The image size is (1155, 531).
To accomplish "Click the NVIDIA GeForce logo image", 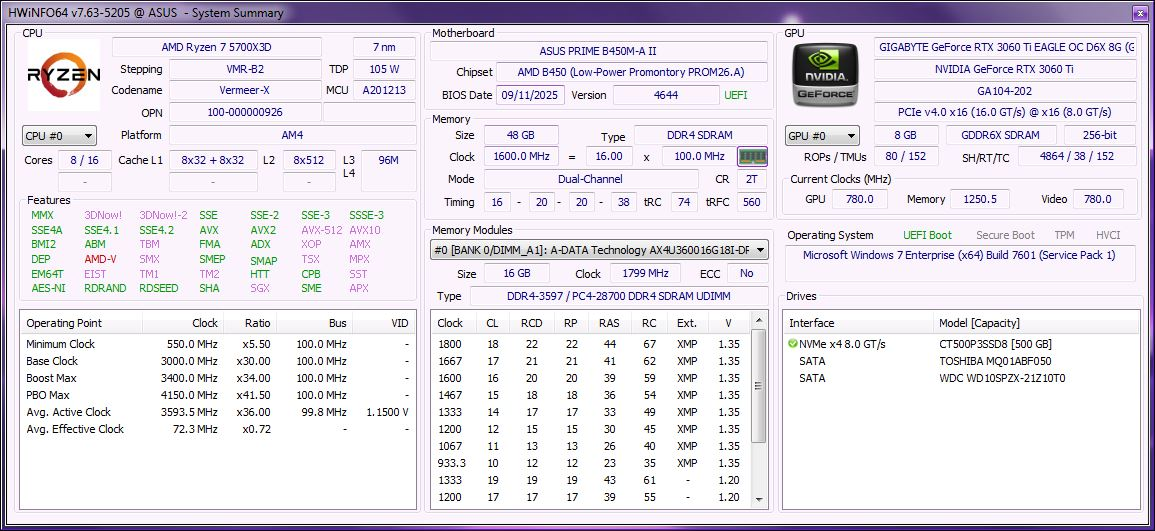I will 826,75.
